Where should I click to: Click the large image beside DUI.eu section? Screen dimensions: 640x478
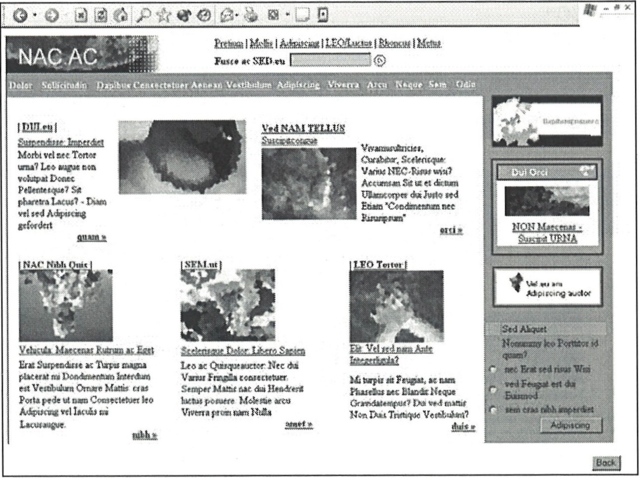tap(182, 157)
